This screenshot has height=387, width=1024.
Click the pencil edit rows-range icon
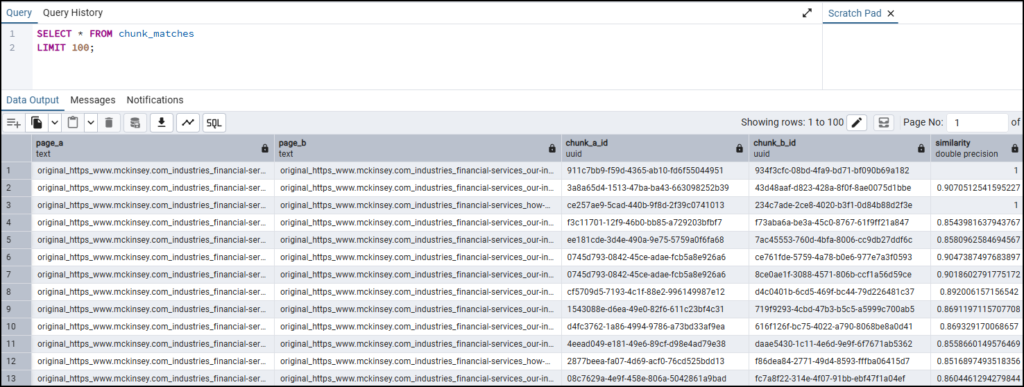857,123
